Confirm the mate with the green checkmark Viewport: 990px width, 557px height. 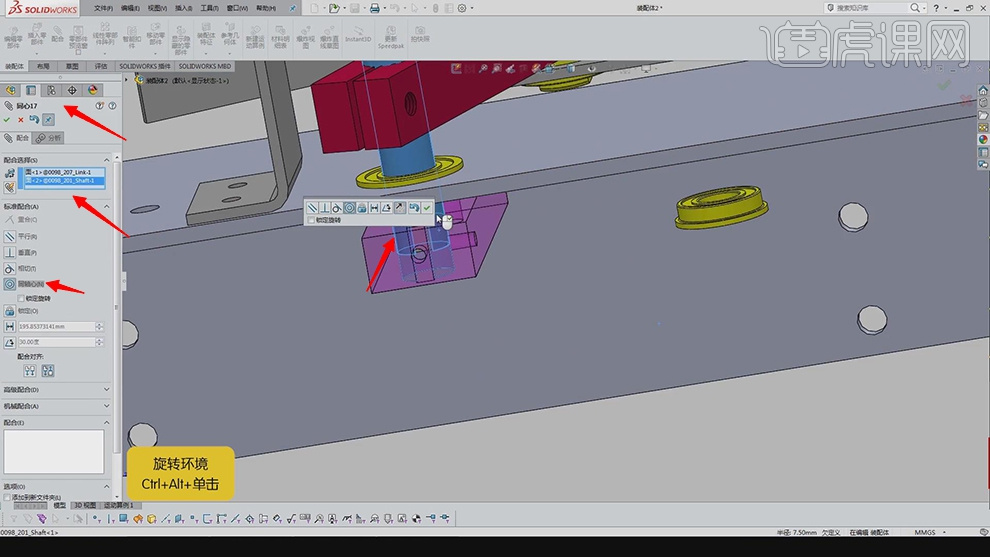pos(8,120)
